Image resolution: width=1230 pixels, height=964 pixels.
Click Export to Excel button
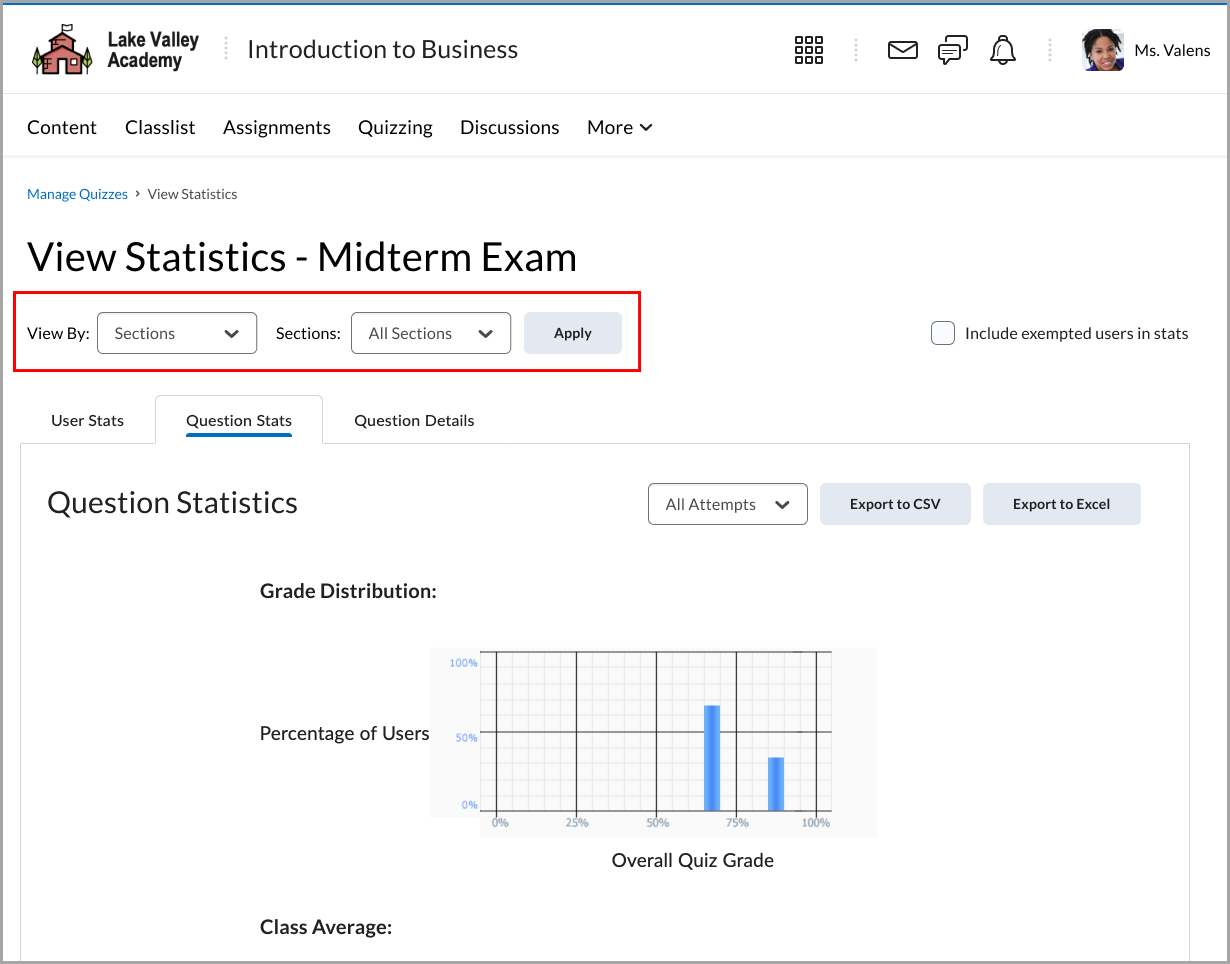1061,505
